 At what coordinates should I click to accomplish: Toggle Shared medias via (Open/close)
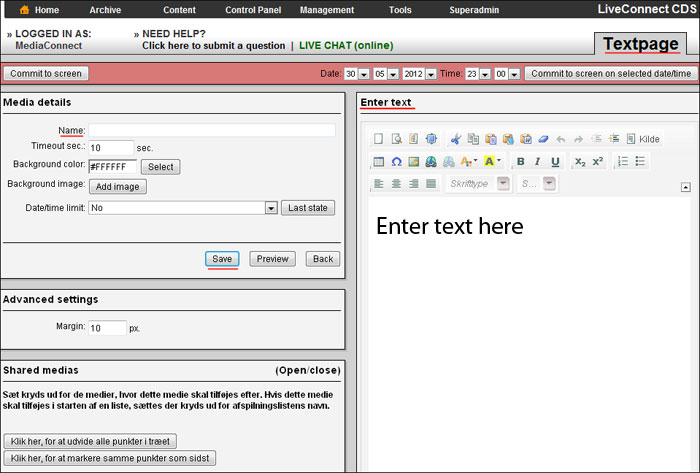coord(308,370)
